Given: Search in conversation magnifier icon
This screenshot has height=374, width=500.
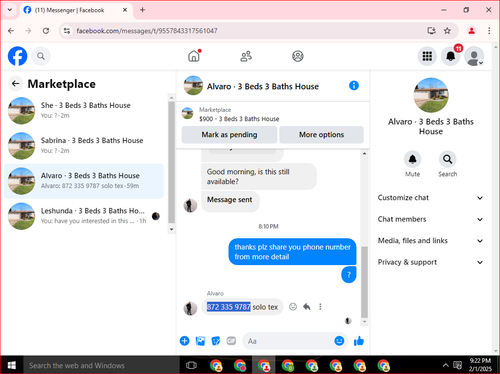Looking at the screenshot, I should [447, 159].
